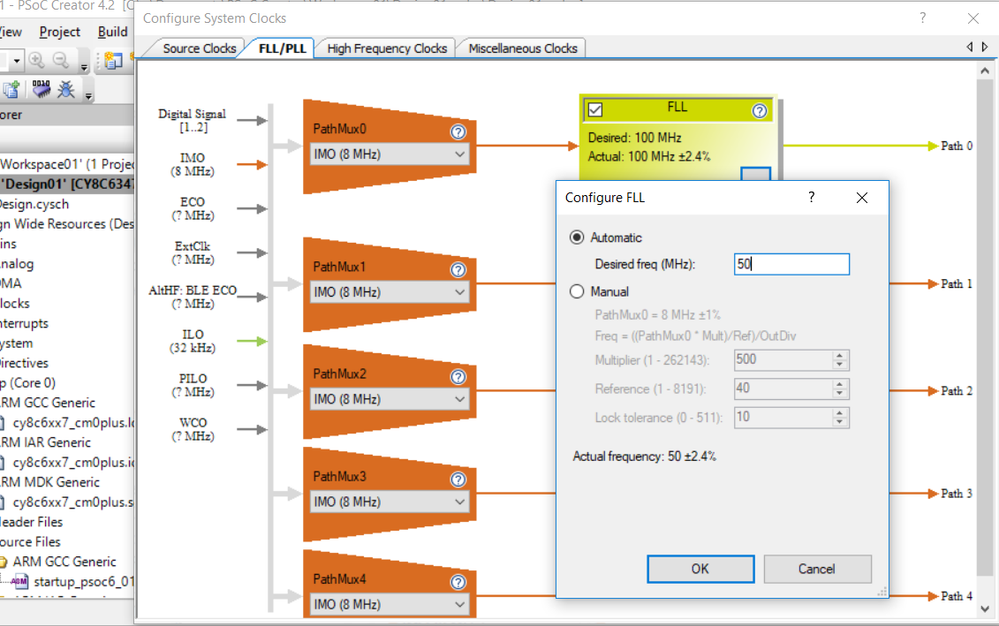Click the zoom out toolbar icon
The image size is (999, 626).
click(61, 60)
